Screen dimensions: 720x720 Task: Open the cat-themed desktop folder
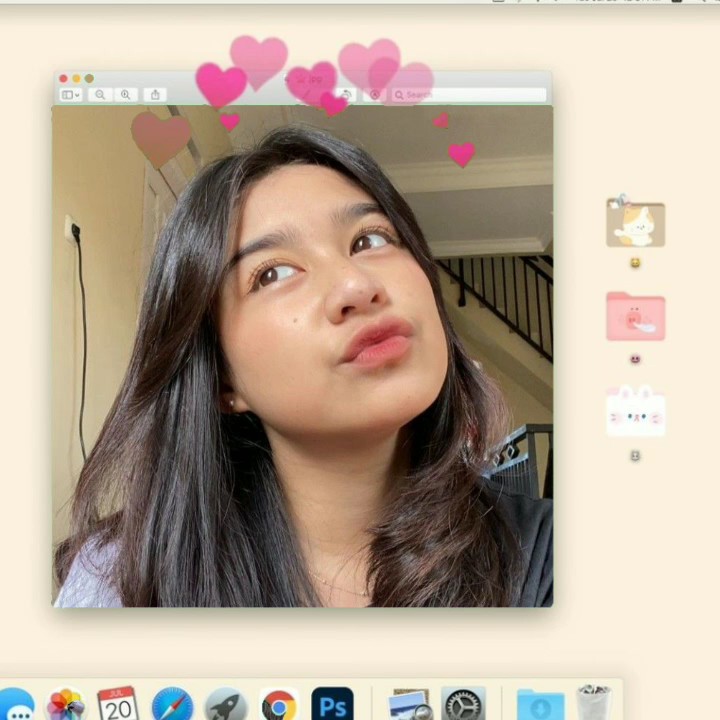click(635, 223)
